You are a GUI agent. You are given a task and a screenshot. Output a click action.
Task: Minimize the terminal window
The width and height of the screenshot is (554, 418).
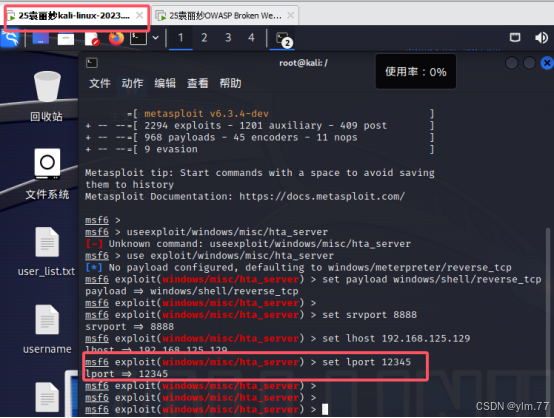click(x=512, y=63)
